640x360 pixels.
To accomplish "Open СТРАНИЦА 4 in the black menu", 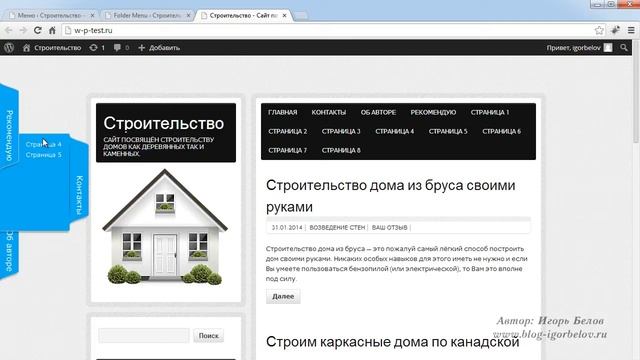I will pyautogui.click(x=394, y=131).
